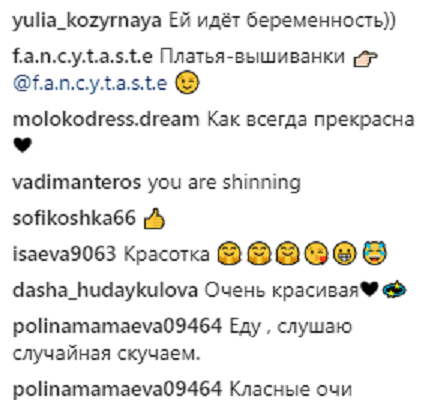Open the f.a.n.c.y.t.a.s.t.e commenter username
Screen dimensions: 432x400
pyautogui.click(x=83, y=57)
